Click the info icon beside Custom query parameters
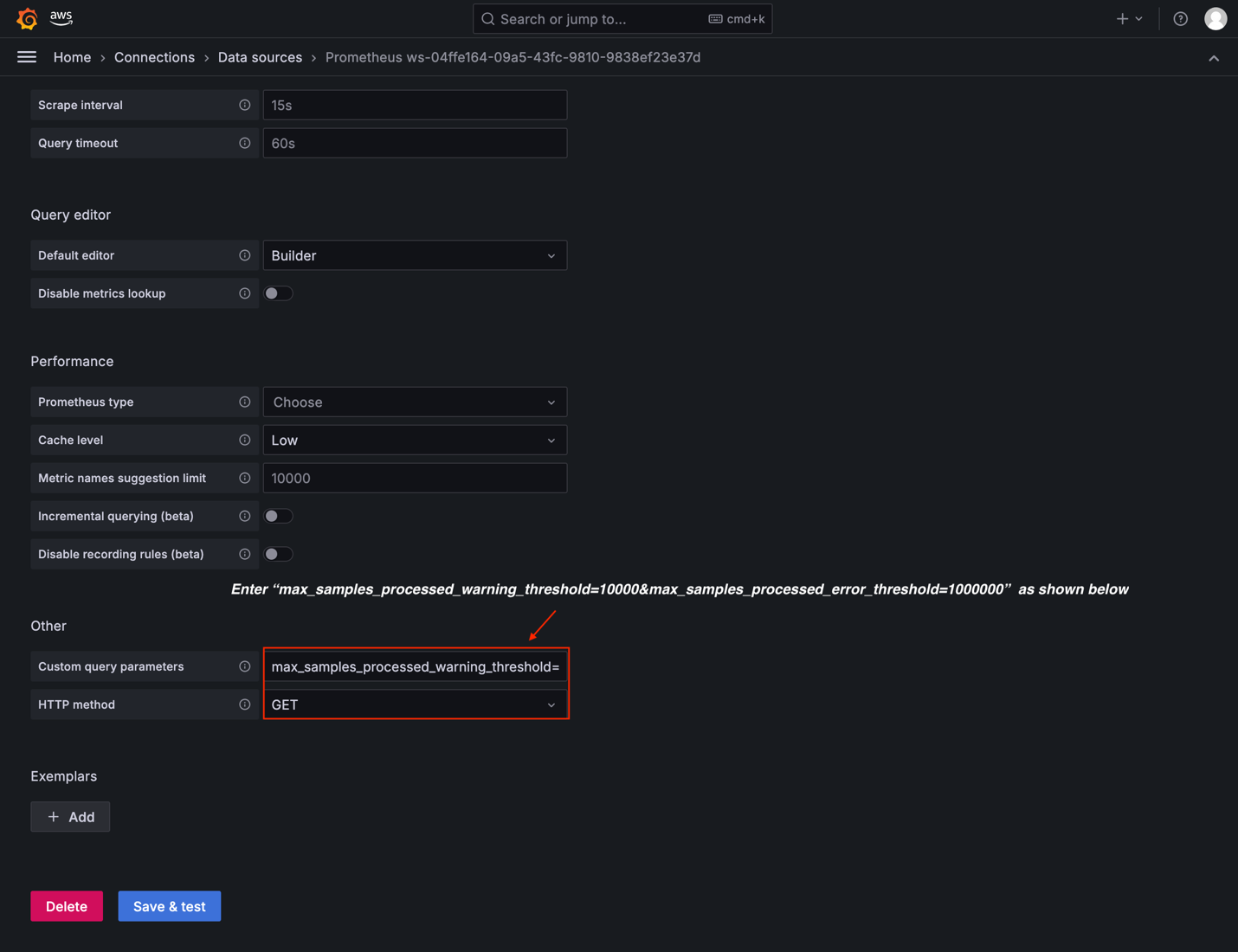This screenshot has height=952, width=1238. coord(244,666)
